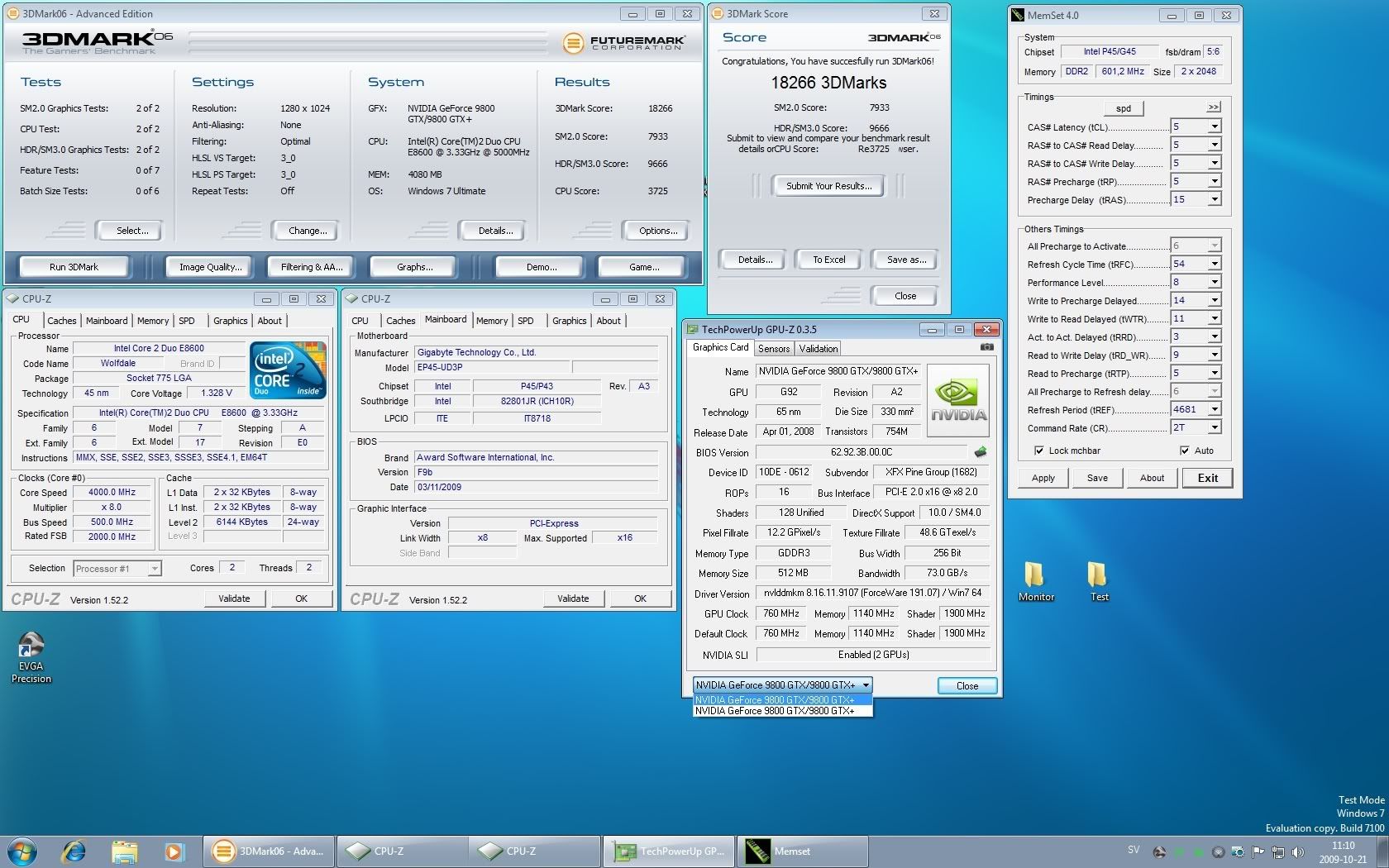Screen dimensions: 1389x868
Task: Switch to TechPowerUp GPU-Z taskbar button
Action: click(670, 851)
